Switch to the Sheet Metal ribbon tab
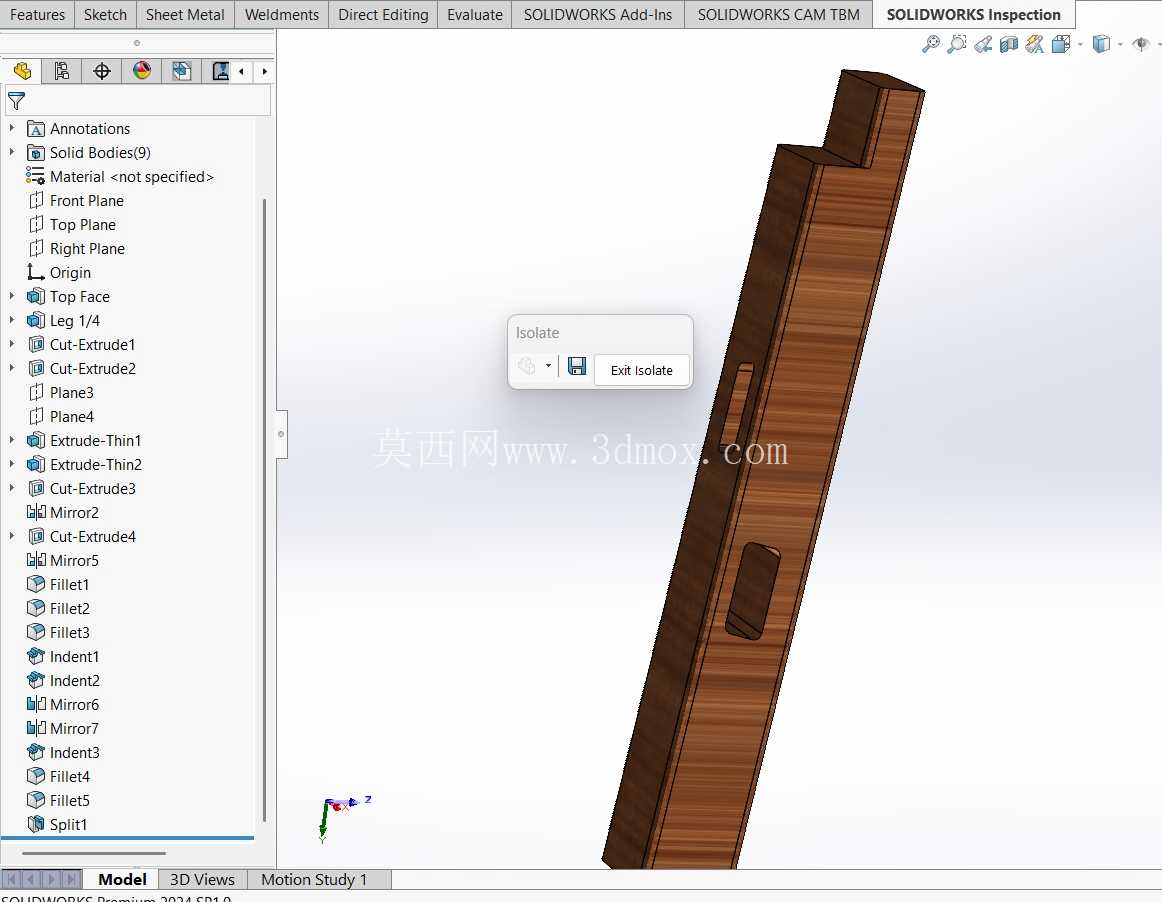The image size is (1162, 902). (185, 15)
